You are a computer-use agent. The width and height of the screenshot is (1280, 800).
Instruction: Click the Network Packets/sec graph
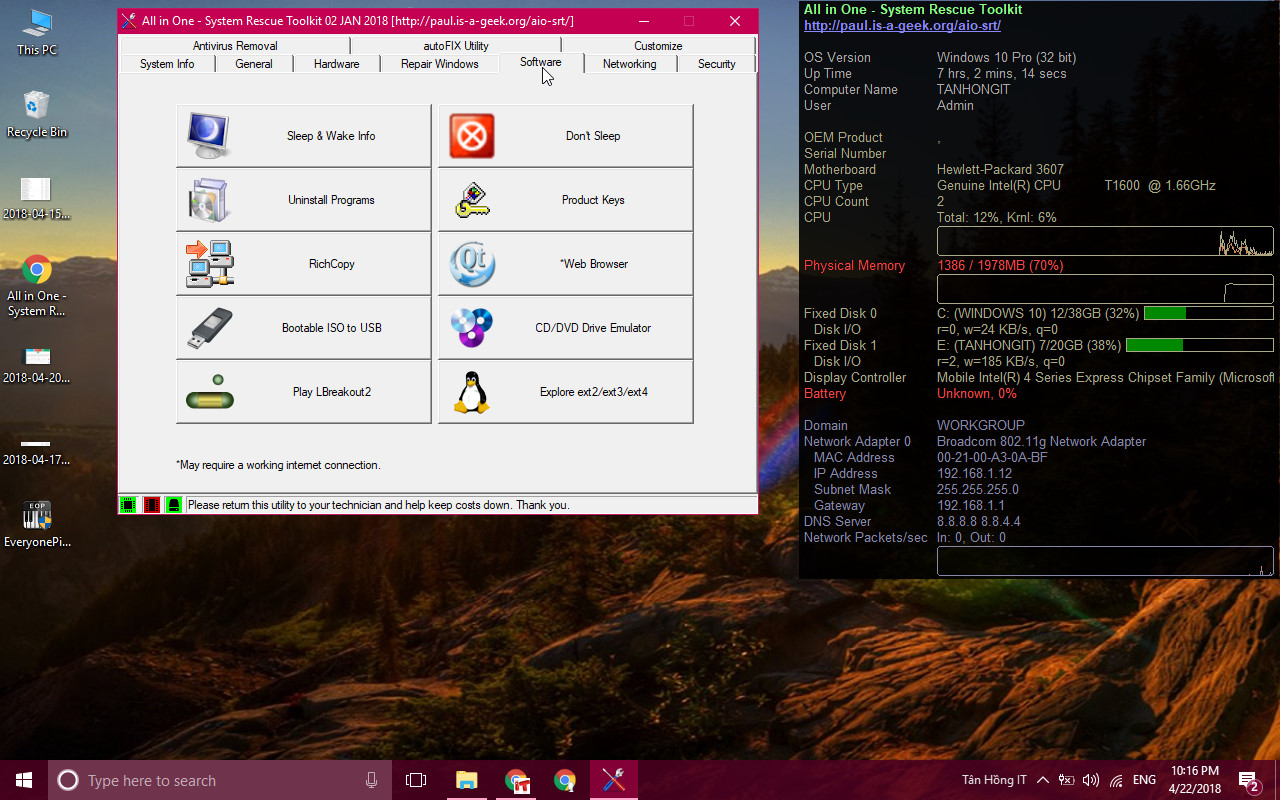coord(1106,561)
